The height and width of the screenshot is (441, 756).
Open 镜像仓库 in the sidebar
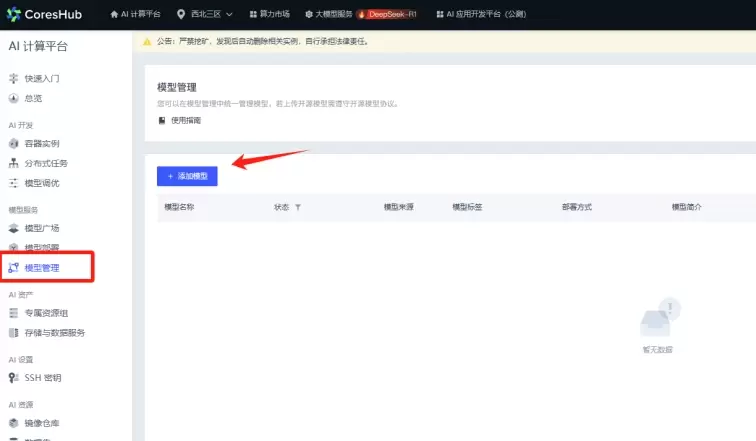tap(42, 423)
